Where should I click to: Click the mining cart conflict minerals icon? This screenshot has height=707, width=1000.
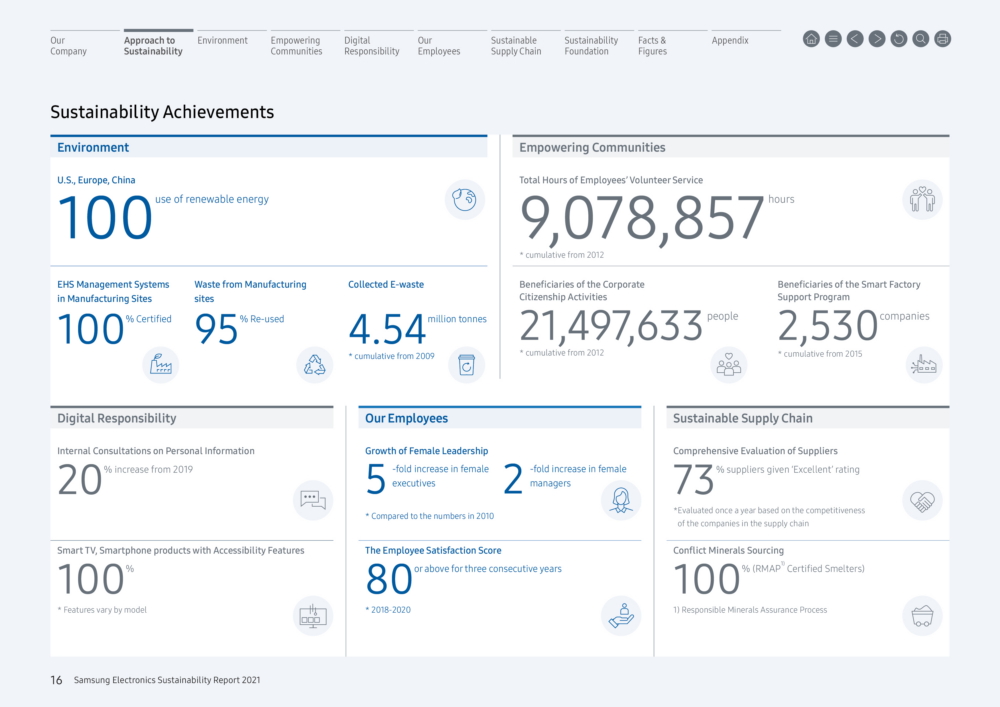click(x=922, y=616)
